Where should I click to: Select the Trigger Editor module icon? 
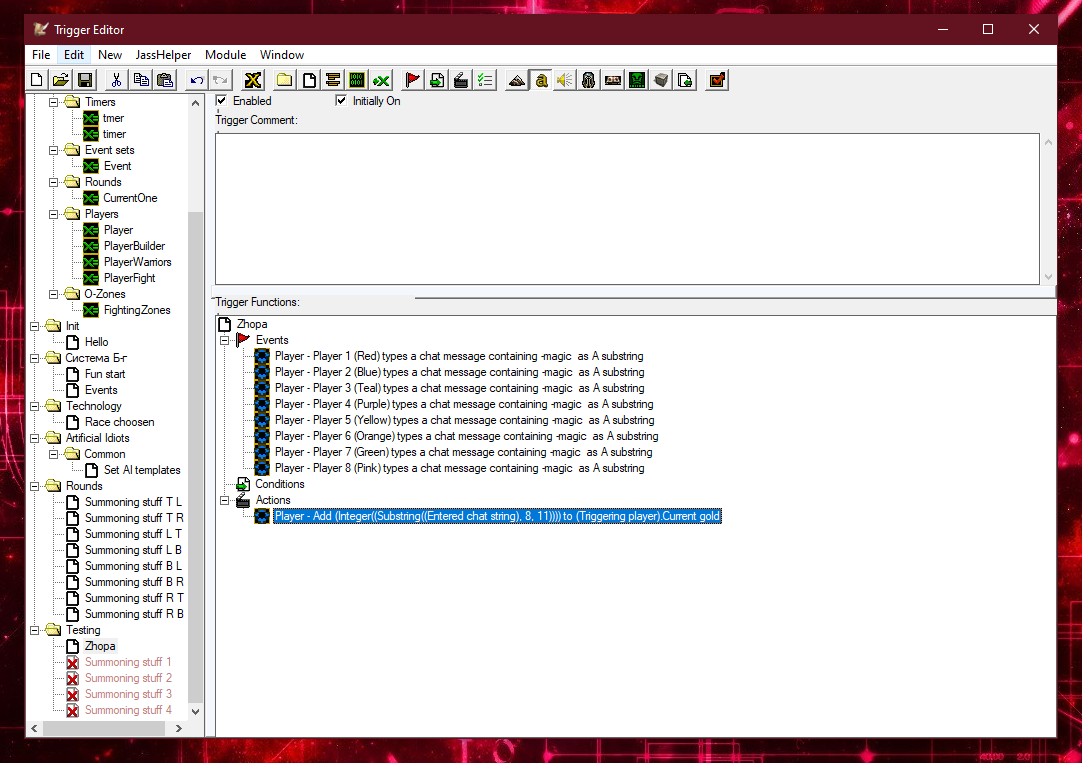pyautogui.click(x=541, y=80)
